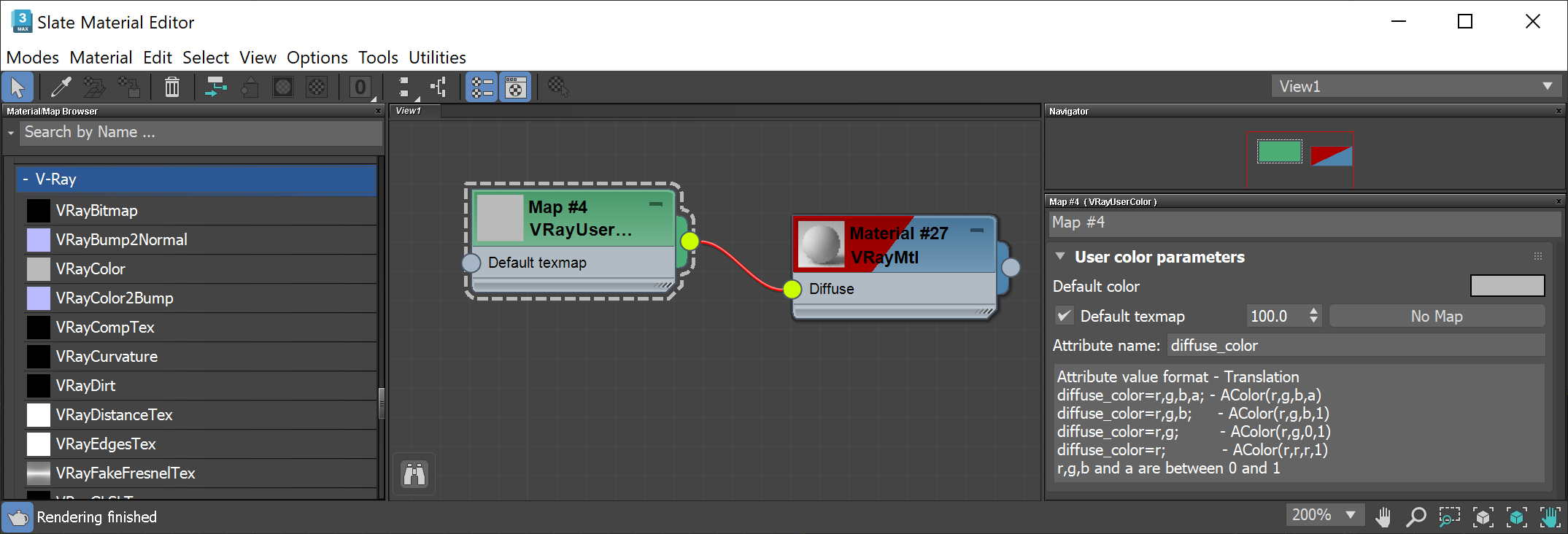The height and width of the screenshot is (534, 1568).
Task: Select the Zoom magnifier tool
Action: [x=1416, y=516]
